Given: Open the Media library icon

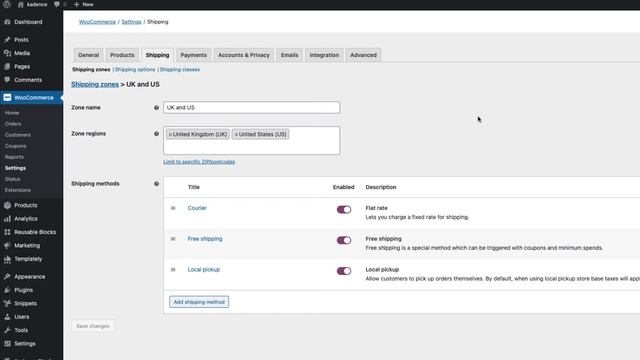Looking at the screenshot, I should (x=7, y=53).
